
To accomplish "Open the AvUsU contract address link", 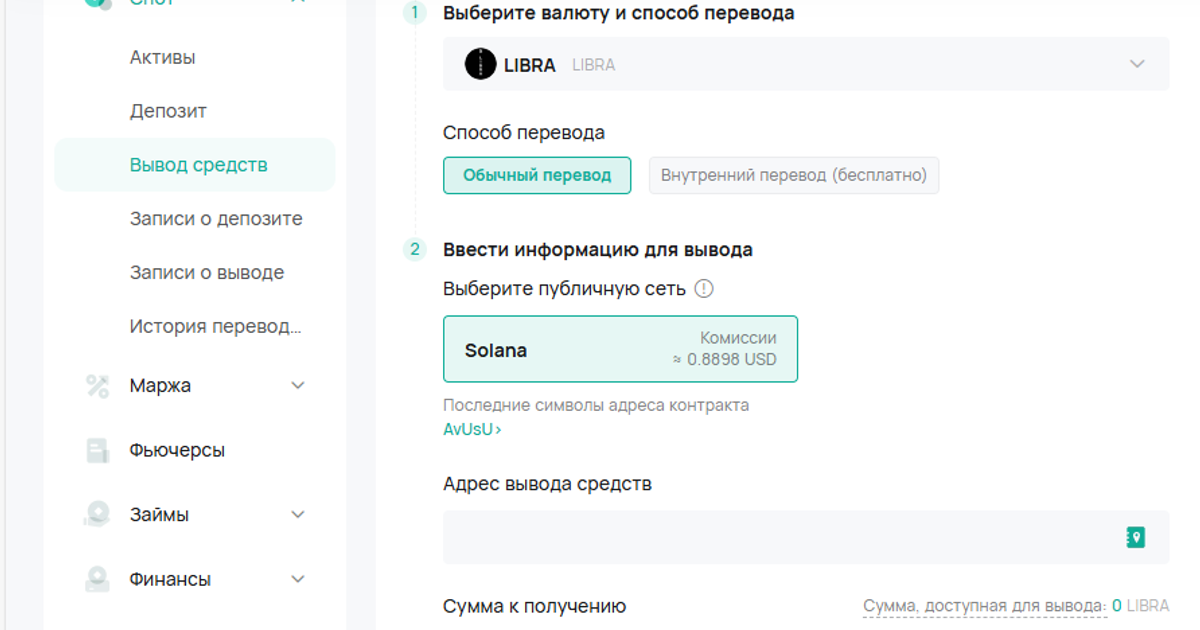I will pyautogui.click(x=472, y=430).
